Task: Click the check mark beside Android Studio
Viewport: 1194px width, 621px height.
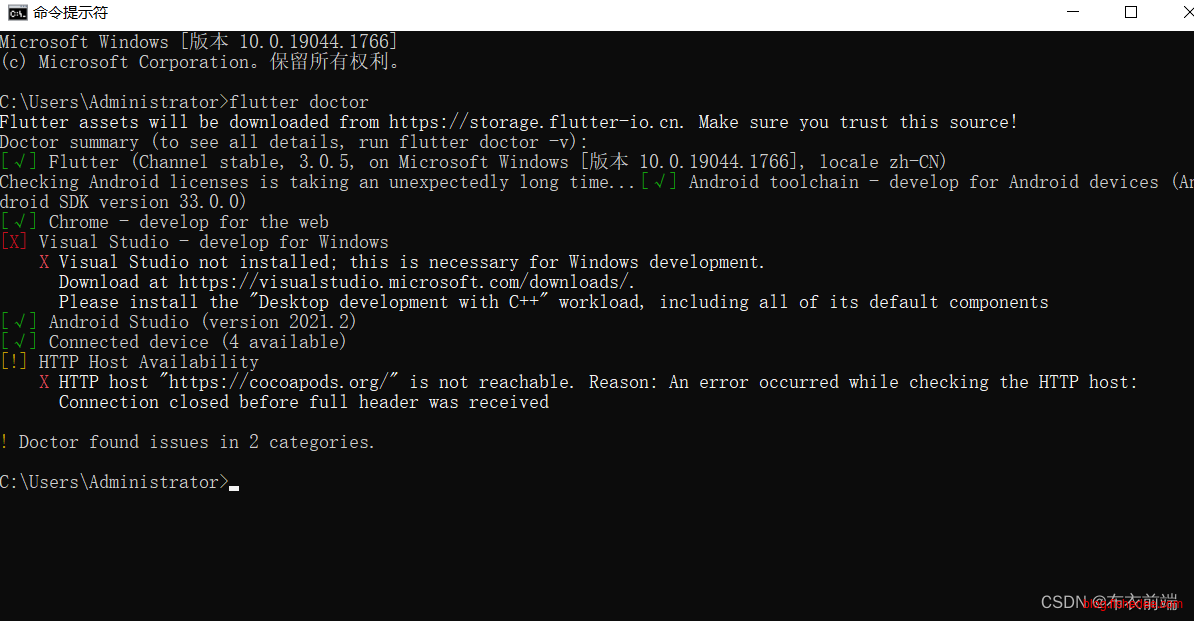Action: (19, 322)
